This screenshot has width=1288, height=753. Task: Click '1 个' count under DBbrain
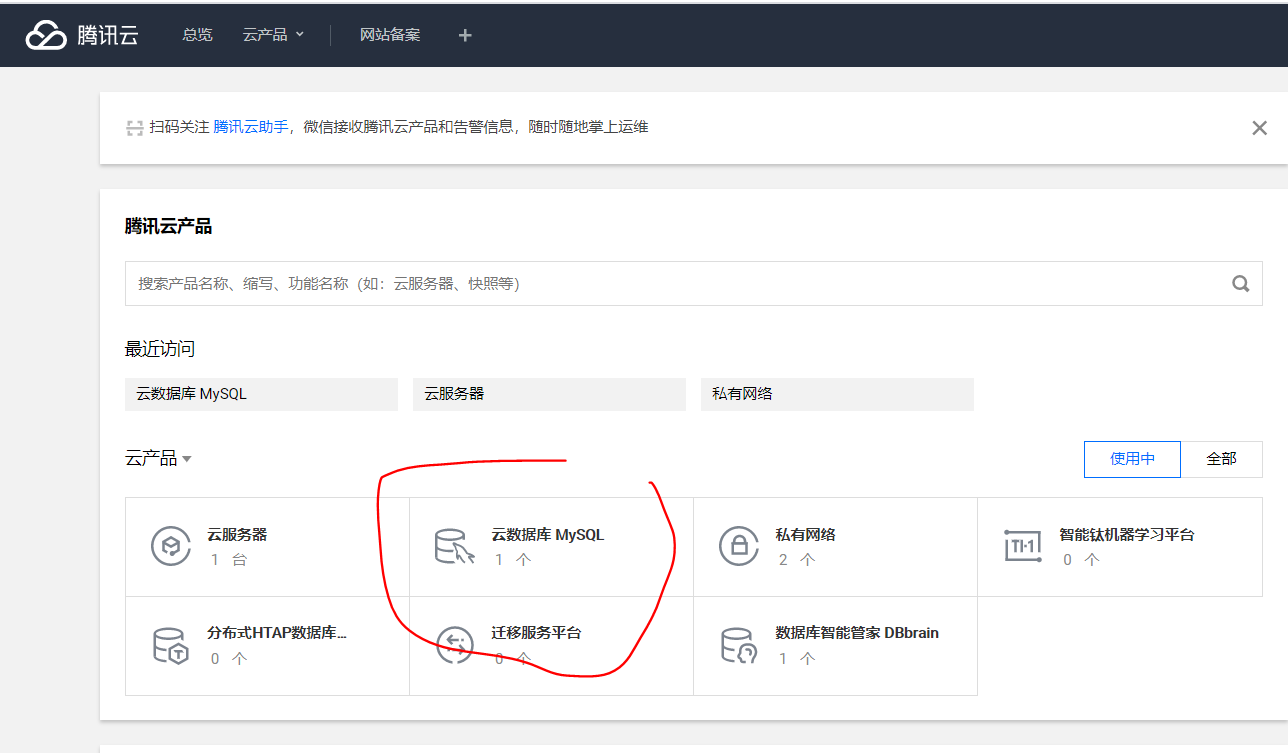point(797,659)
